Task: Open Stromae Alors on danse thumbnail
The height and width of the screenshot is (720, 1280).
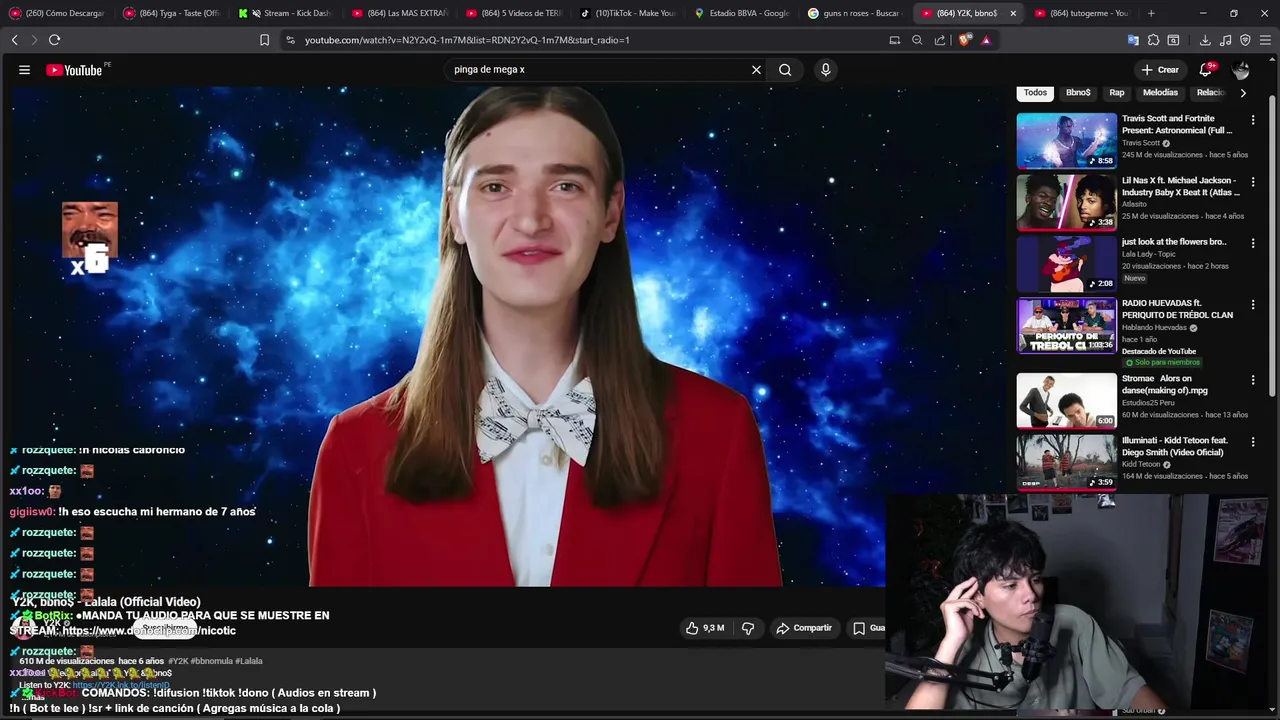Action: 1066,400
